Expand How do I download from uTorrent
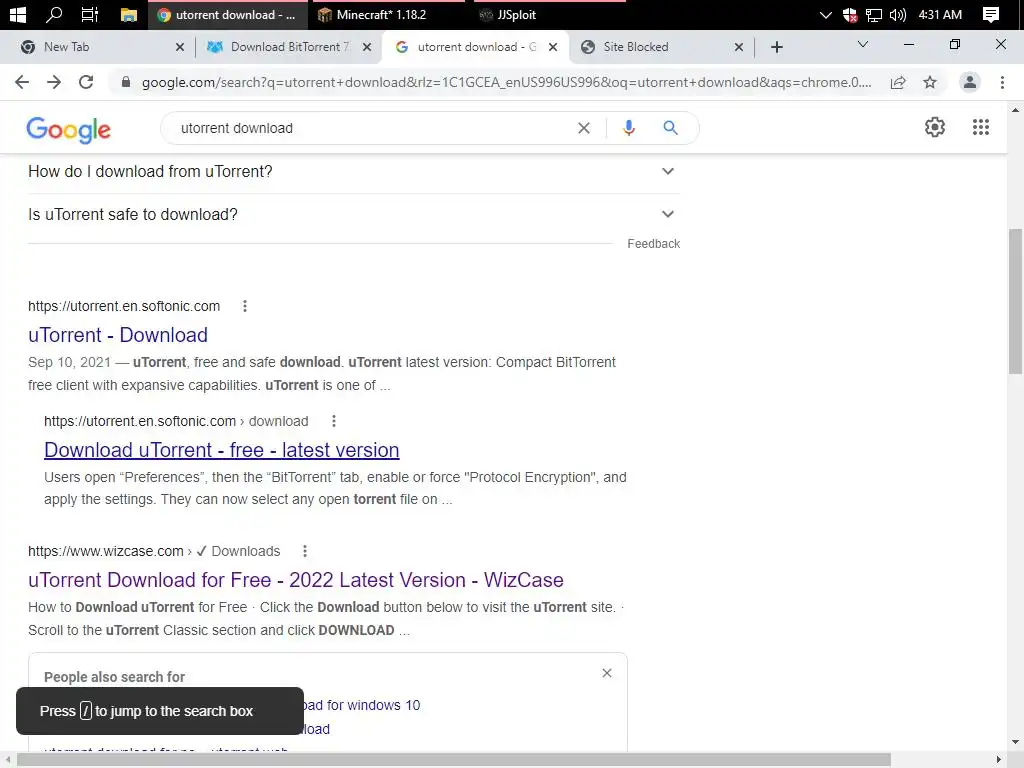Screen dimensions: 1024x768 [353, 172]
